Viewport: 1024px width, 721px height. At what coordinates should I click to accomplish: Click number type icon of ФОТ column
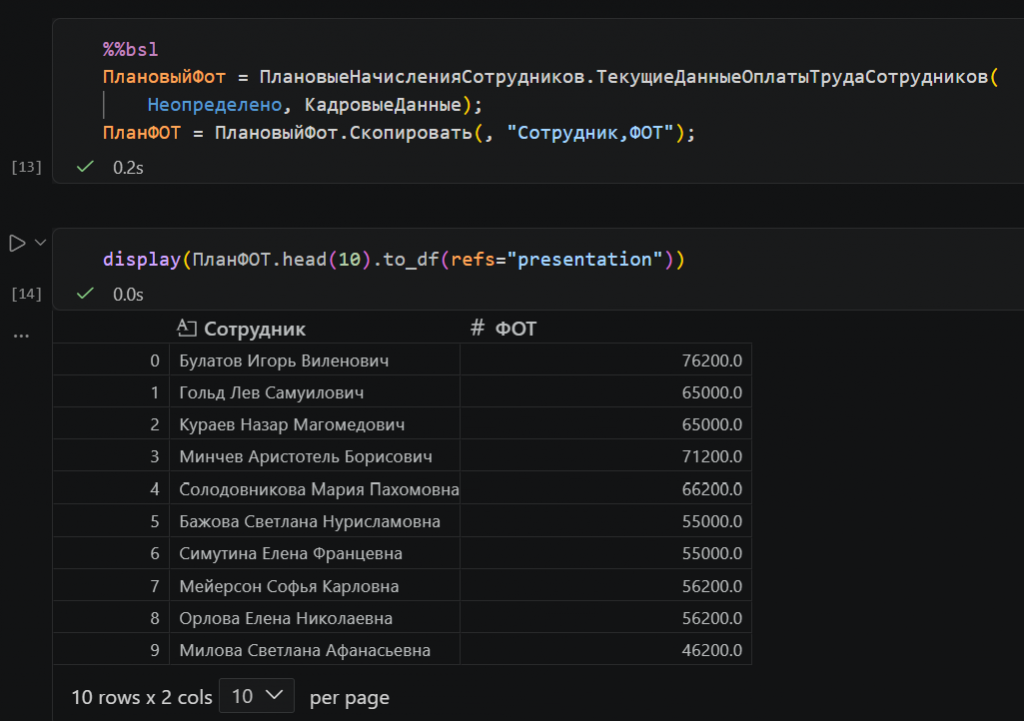477,328
